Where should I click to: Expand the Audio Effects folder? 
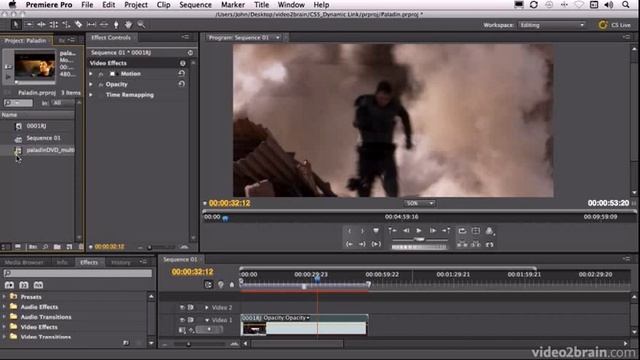tap(4, 307)
